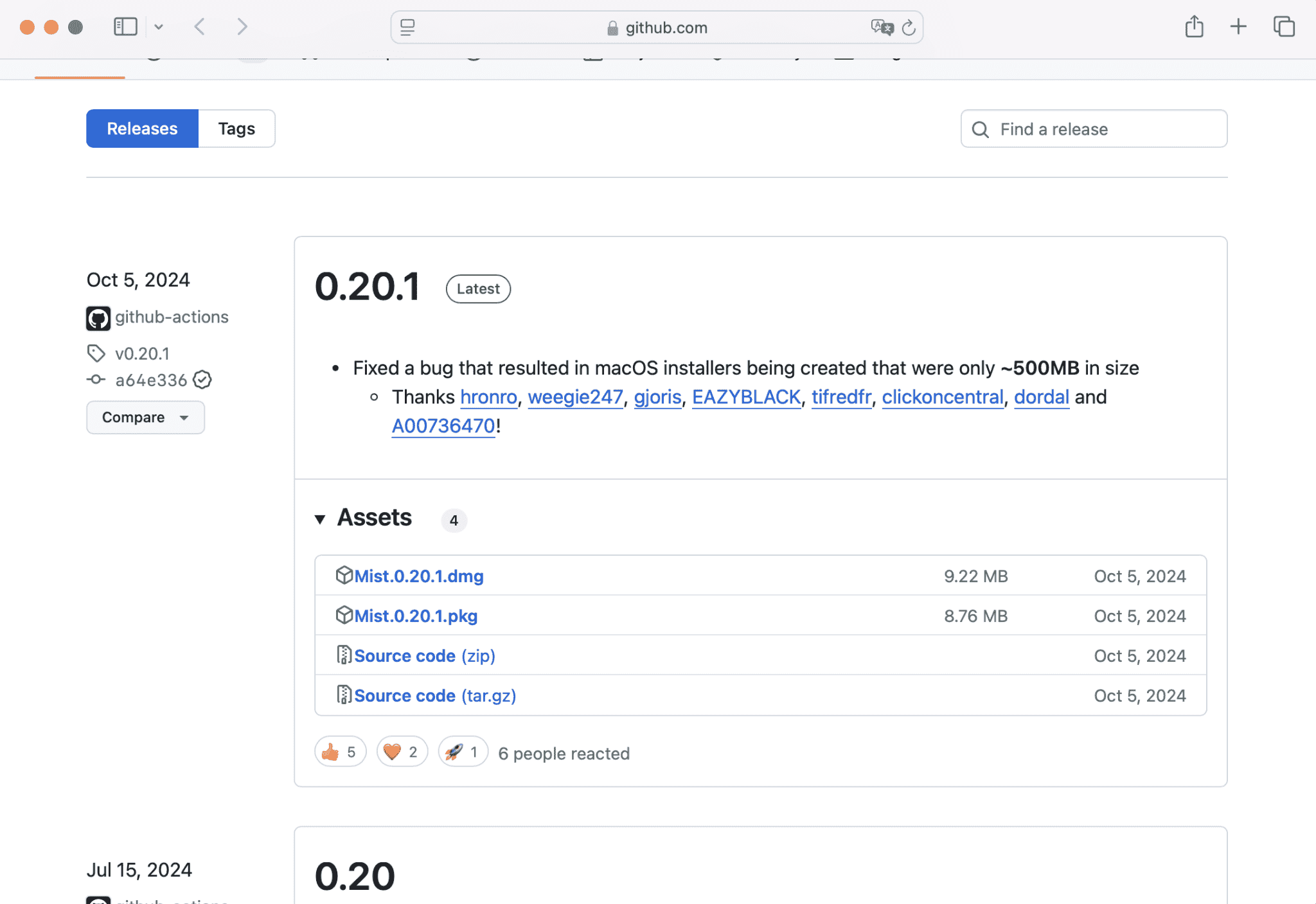Open the Share menu icon
This screenshot has width=1316, height=904.
tap(1194, 26)
